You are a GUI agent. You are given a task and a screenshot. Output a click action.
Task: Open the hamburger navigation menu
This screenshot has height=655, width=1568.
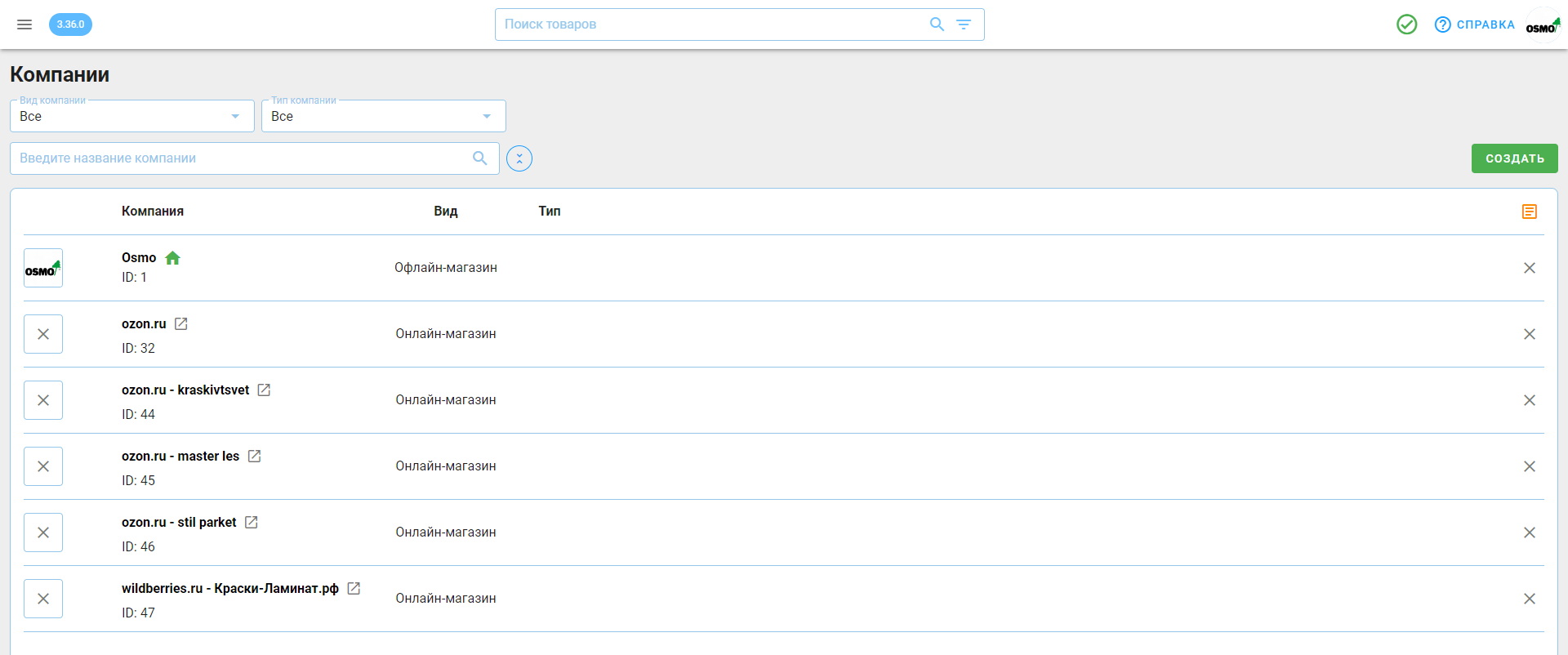coord(24,25)
